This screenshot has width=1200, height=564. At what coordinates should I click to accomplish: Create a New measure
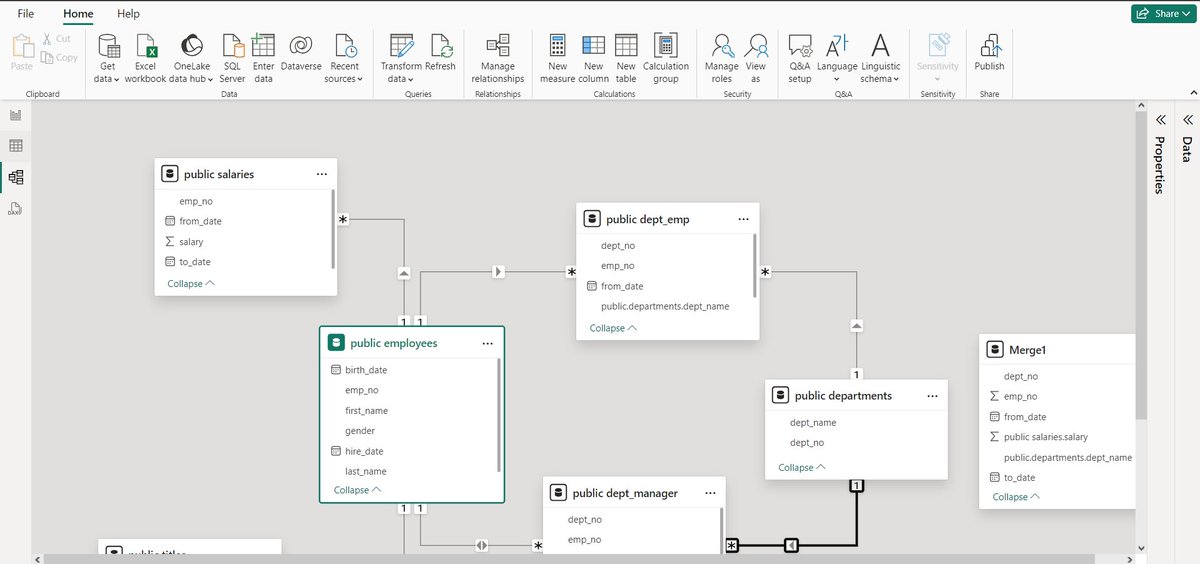tap(557, 58)
